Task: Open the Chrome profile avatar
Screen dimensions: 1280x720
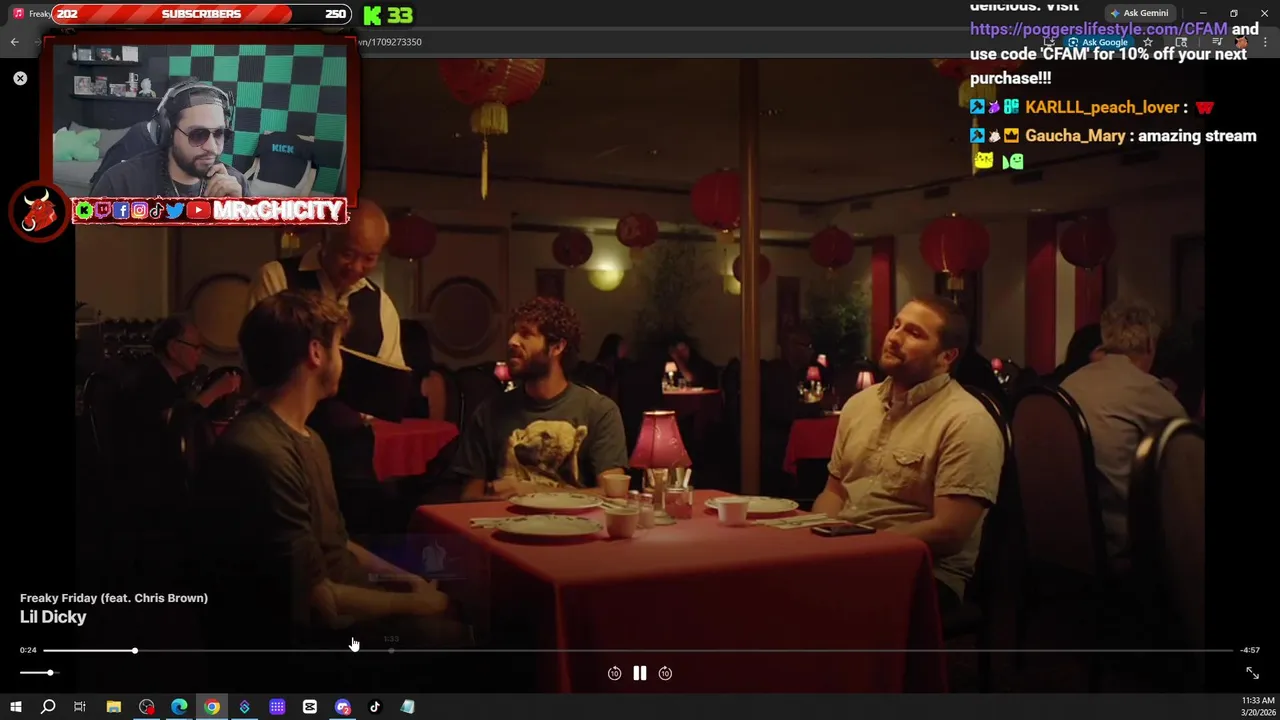Action: coord(1241,42)
